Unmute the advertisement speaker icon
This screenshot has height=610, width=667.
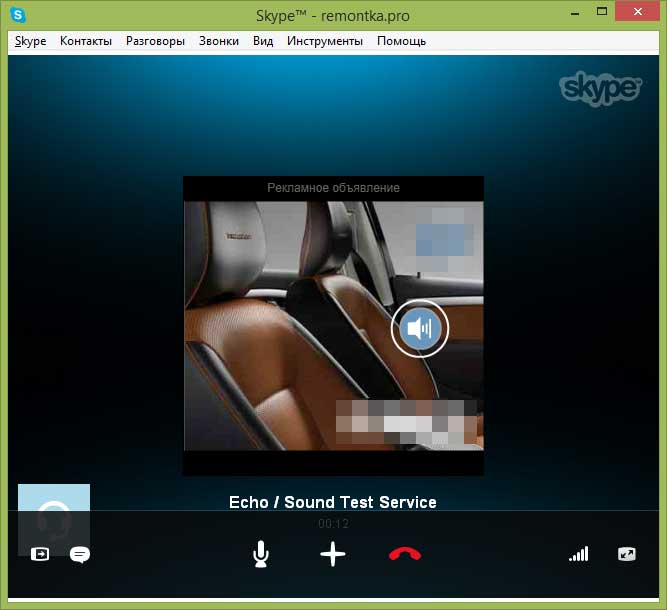tap(420, 328)
